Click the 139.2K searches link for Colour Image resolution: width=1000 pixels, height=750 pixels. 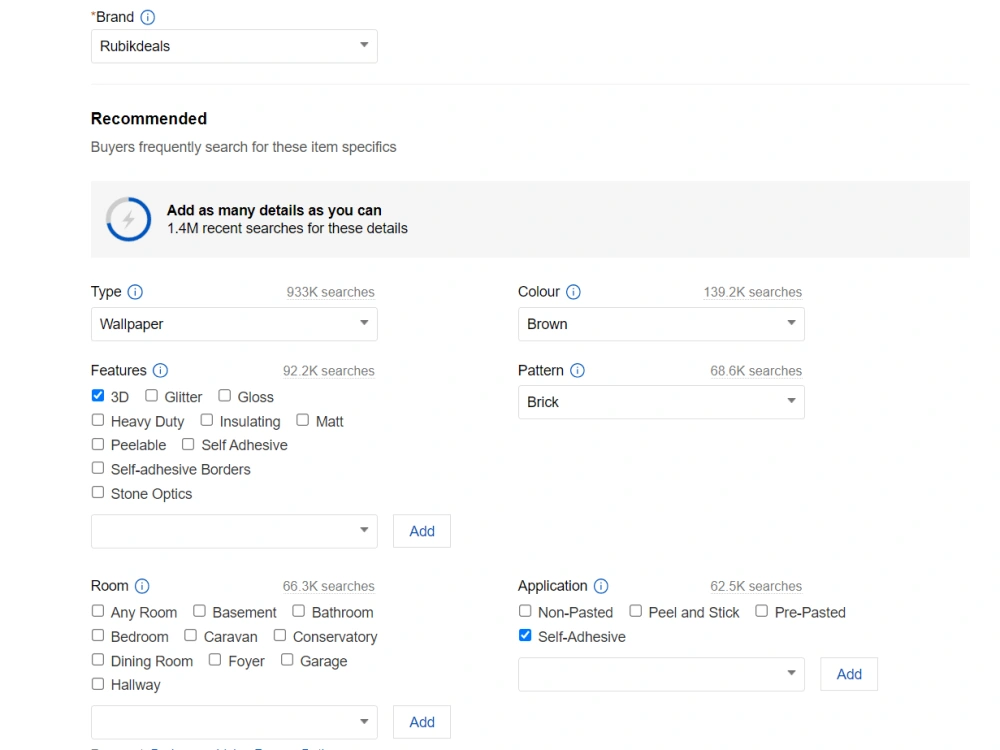click(x=753, y=292)
